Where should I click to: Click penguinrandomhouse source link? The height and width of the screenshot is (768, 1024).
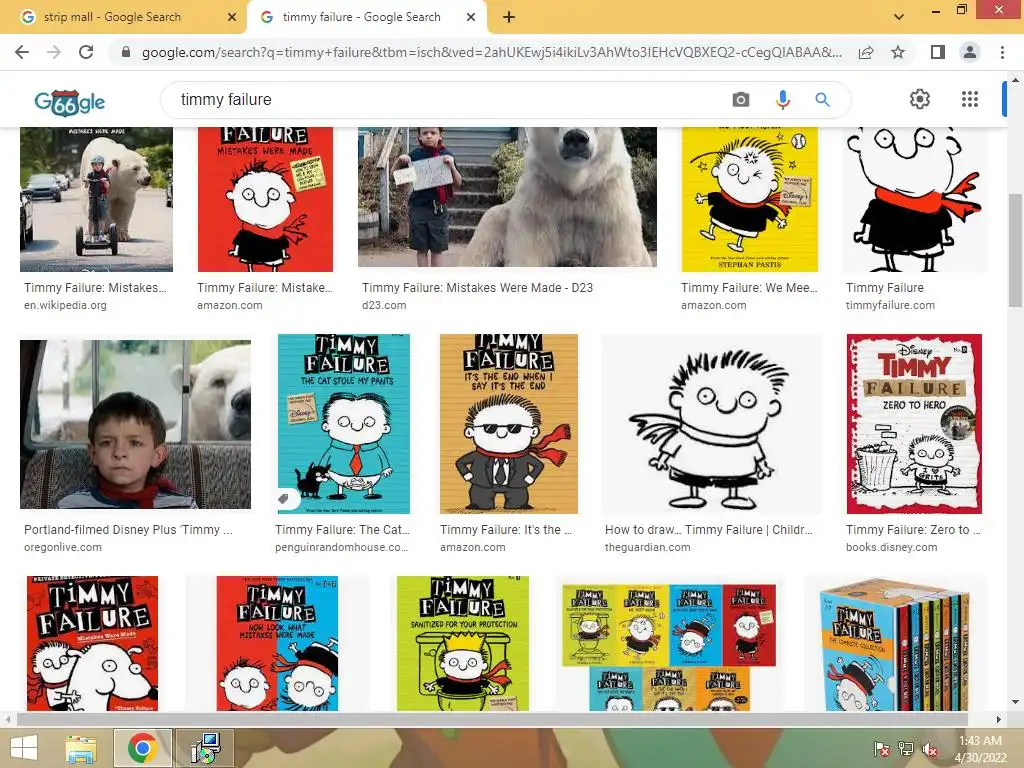point(342,547)
